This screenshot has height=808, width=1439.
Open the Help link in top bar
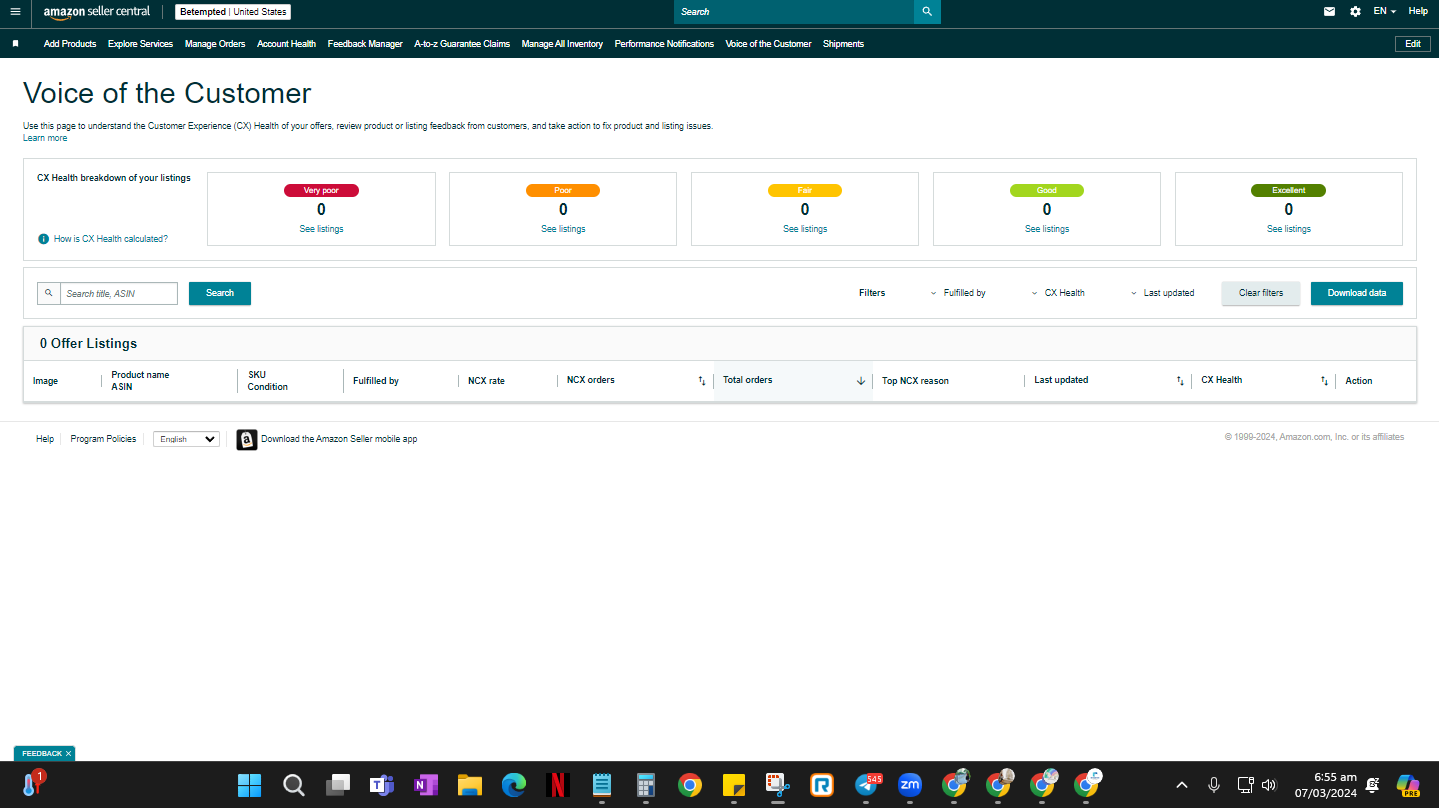(x=1418, y=11)
